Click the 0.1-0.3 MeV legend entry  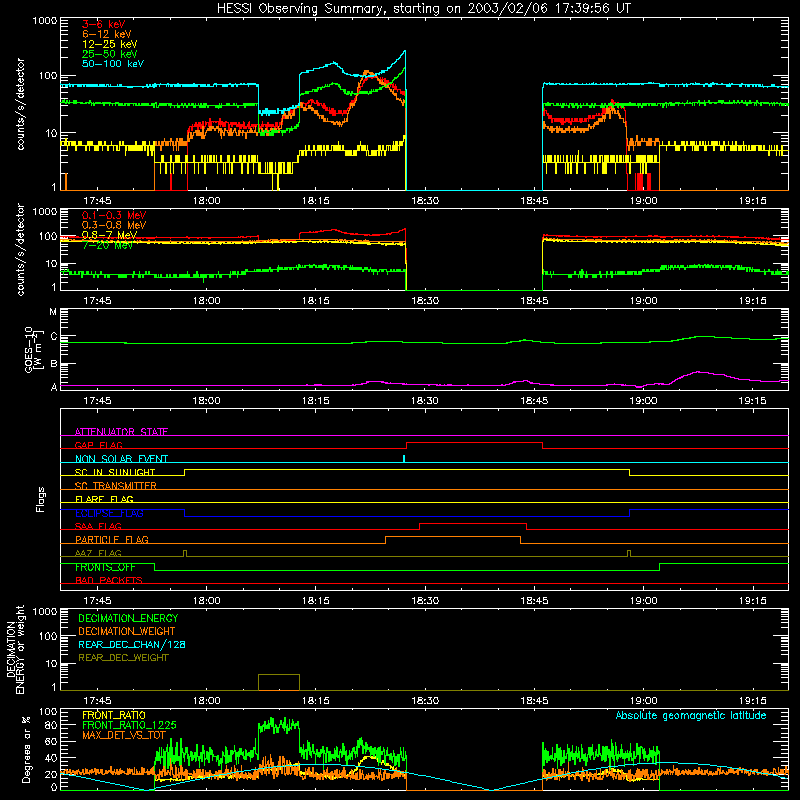pyautogui.click(x=114, y=215)
